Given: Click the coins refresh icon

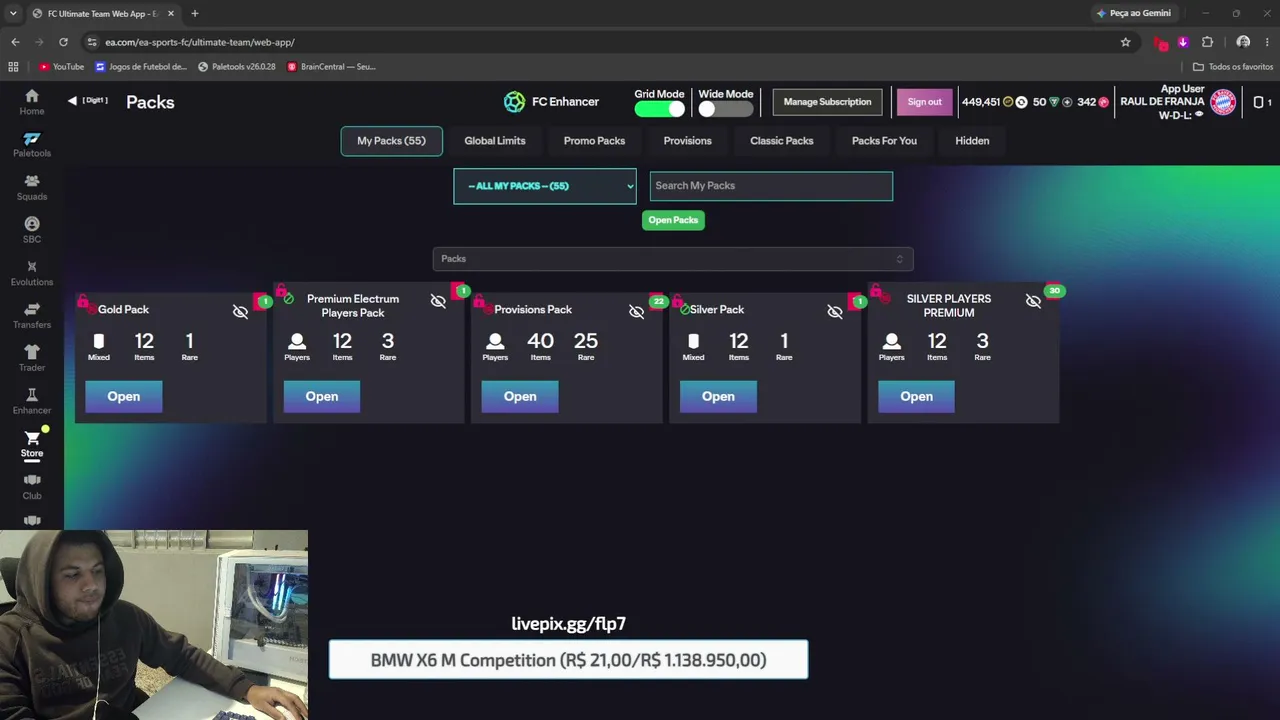Looking at the screenshot, I should (1021, 102).
